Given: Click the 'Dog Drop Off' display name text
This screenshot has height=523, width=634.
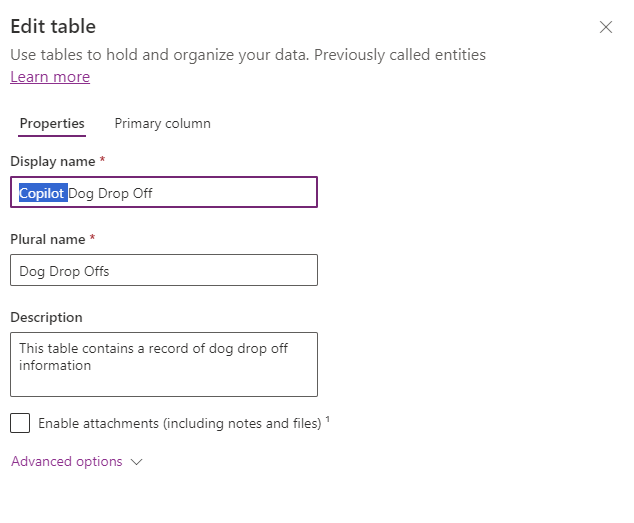Looking at the screenshot, I should tap(111, 193).
